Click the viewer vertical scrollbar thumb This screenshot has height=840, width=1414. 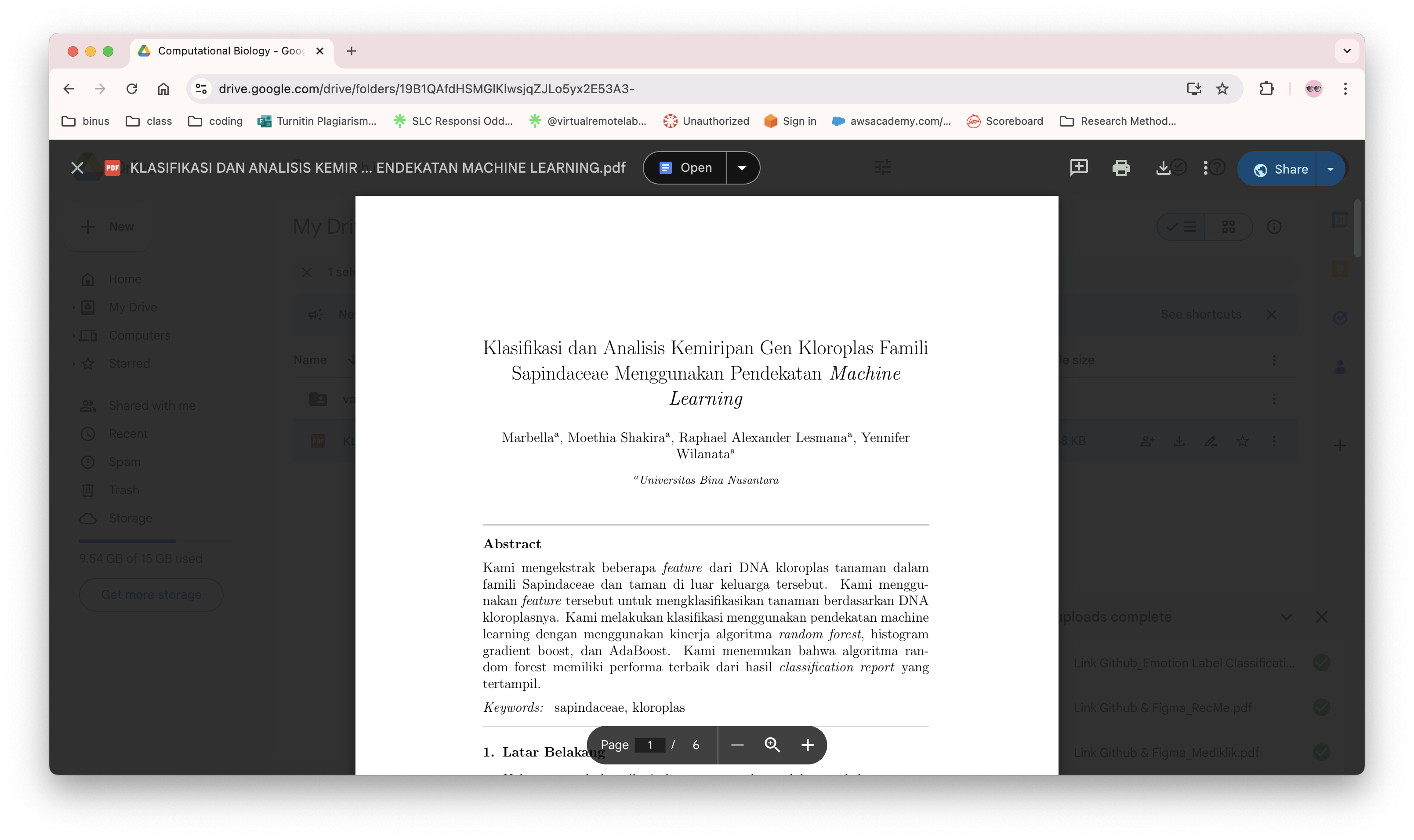tap(1357, 229)
